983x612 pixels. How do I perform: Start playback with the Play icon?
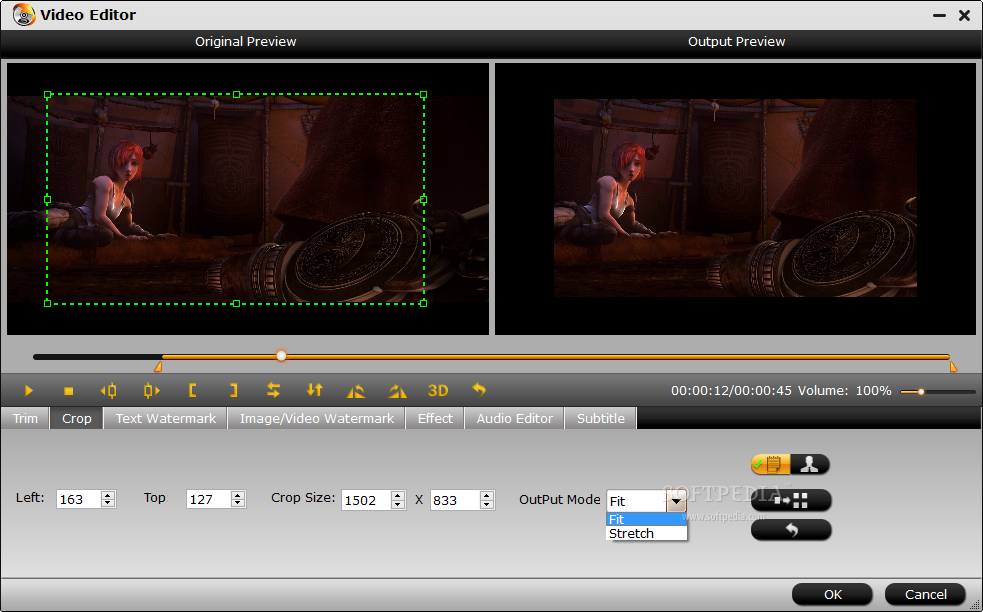pyautogui.click(x=28, y=391)
